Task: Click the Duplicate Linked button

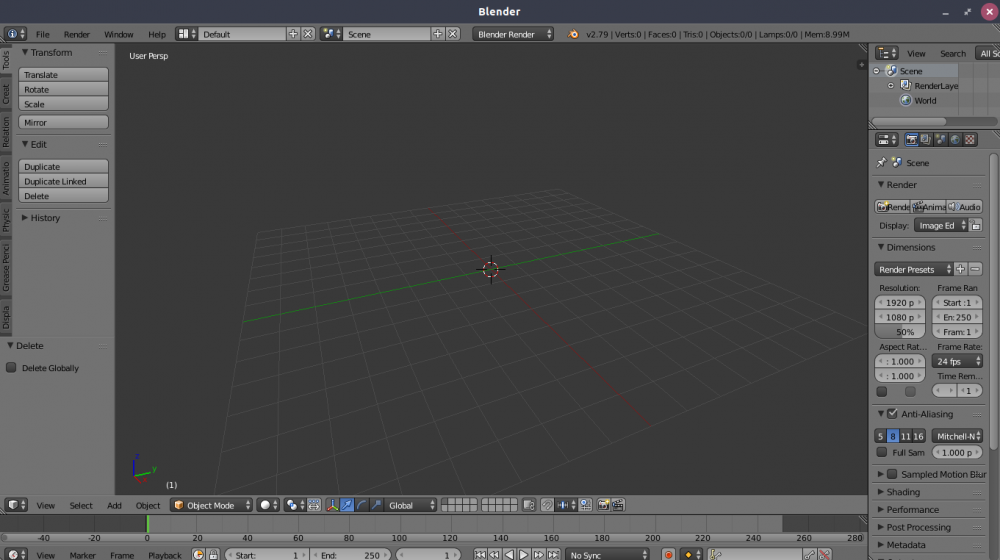Action: (x=63, y=181)
